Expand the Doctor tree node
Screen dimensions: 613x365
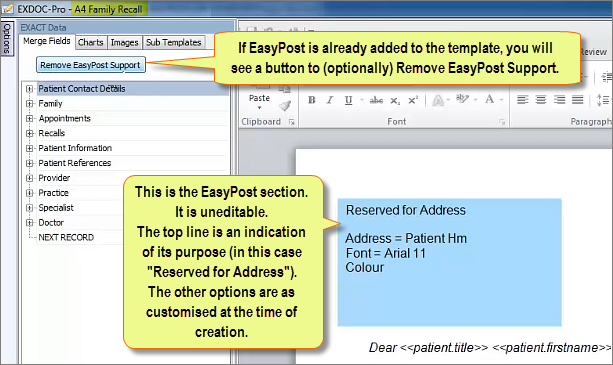[29, 222]
